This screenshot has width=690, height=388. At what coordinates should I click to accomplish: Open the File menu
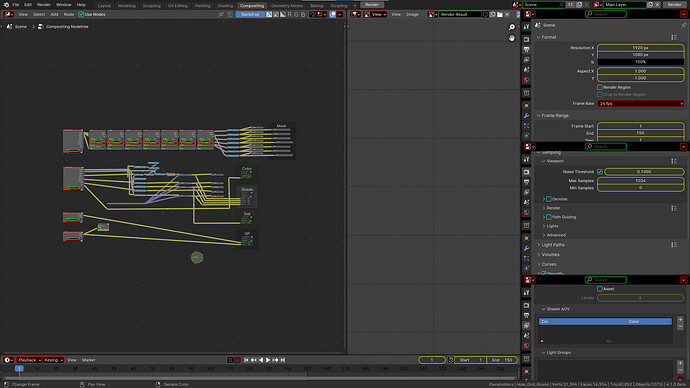[x=16, y=4]
